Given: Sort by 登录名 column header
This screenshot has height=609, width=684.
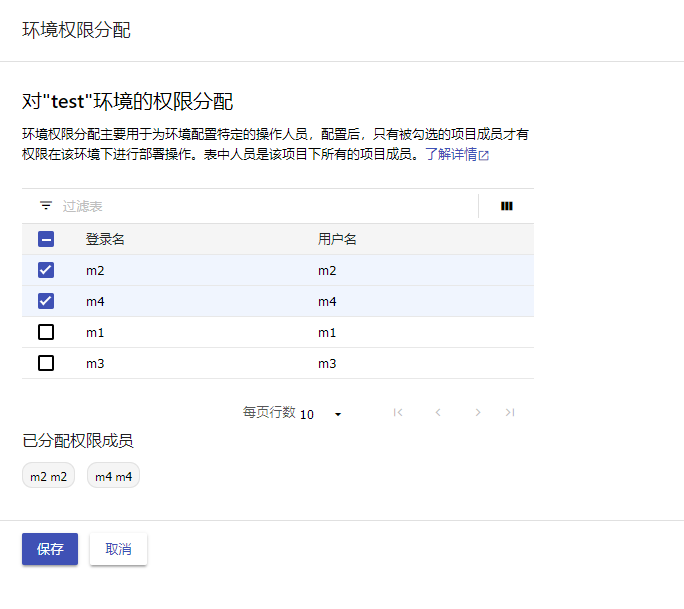Looking at the screenshot, I should pos(105,239).
